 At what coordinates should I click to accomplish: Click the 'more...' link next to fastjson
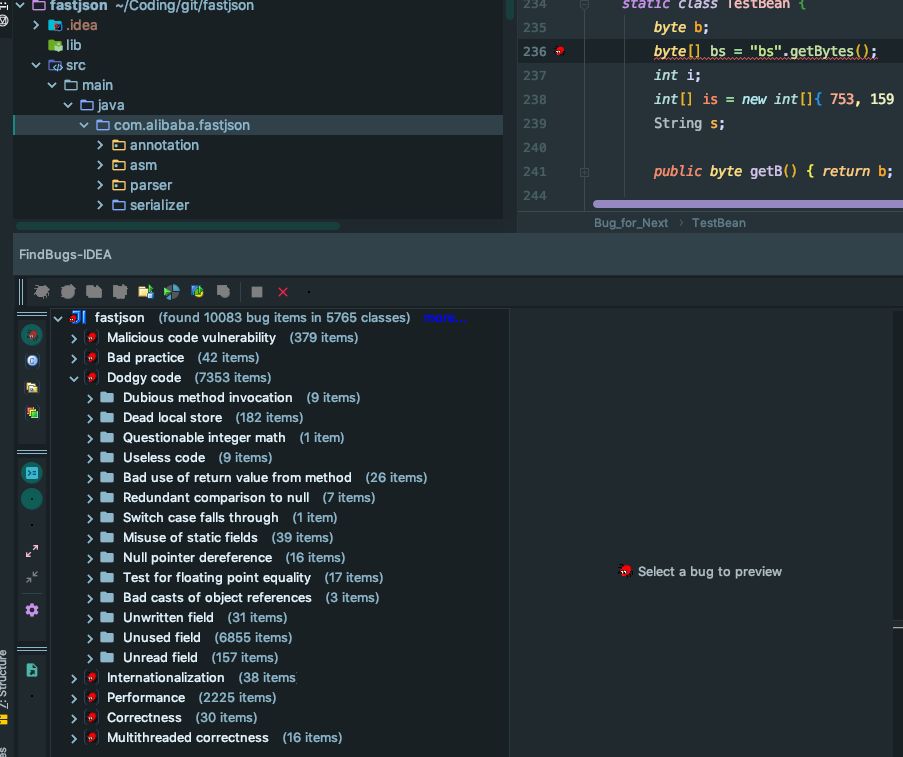pyautogui.click(x=445, y=318)
